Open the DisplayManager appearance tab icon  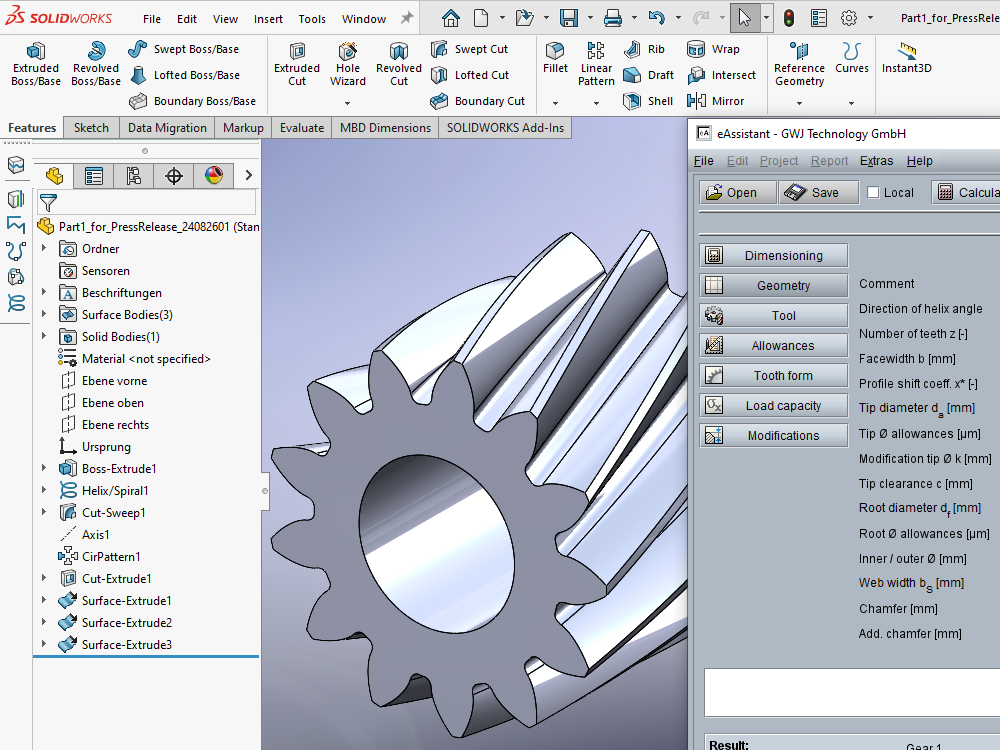point(213,176)
